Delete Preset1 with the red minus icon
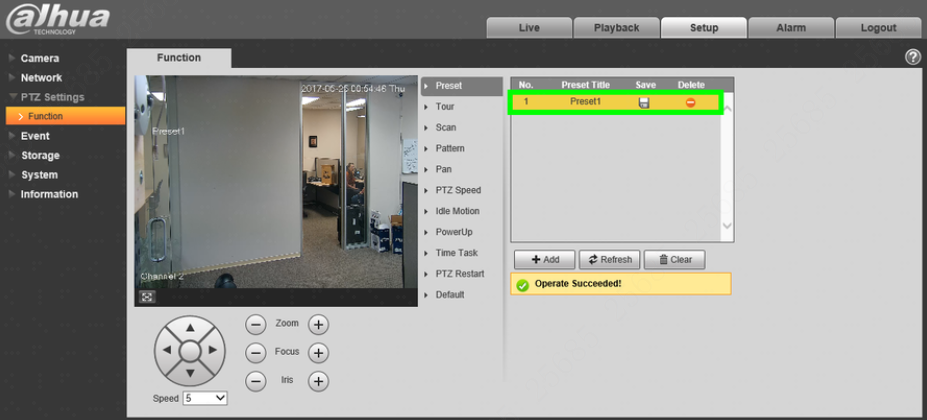The width and height of the screenshot is (927, 420). coord(690,102)
